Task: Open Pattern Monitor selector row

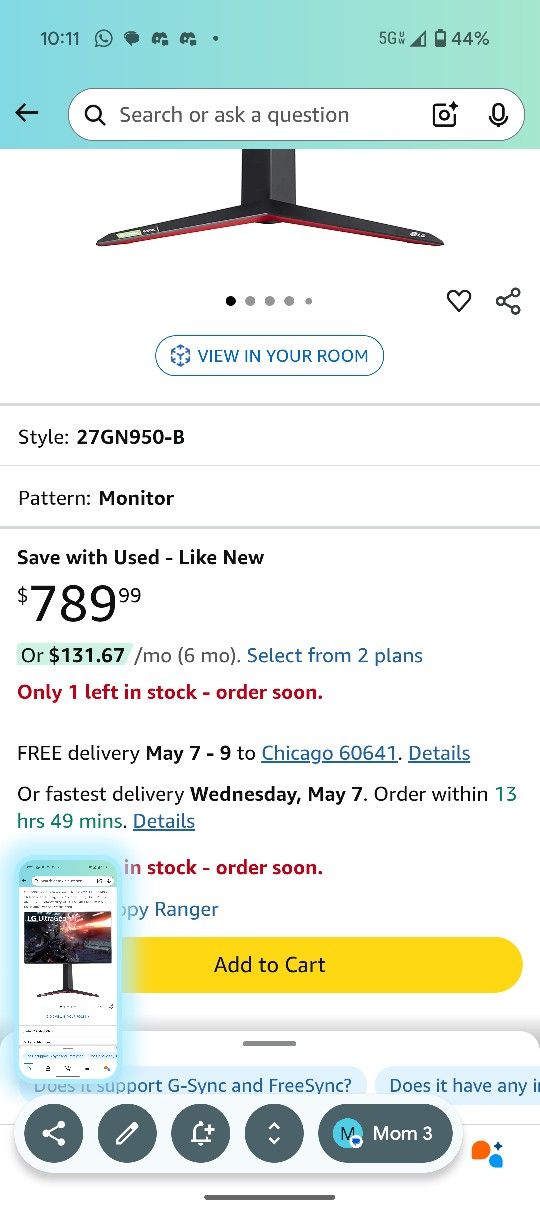Action: (x=270, y=498)
